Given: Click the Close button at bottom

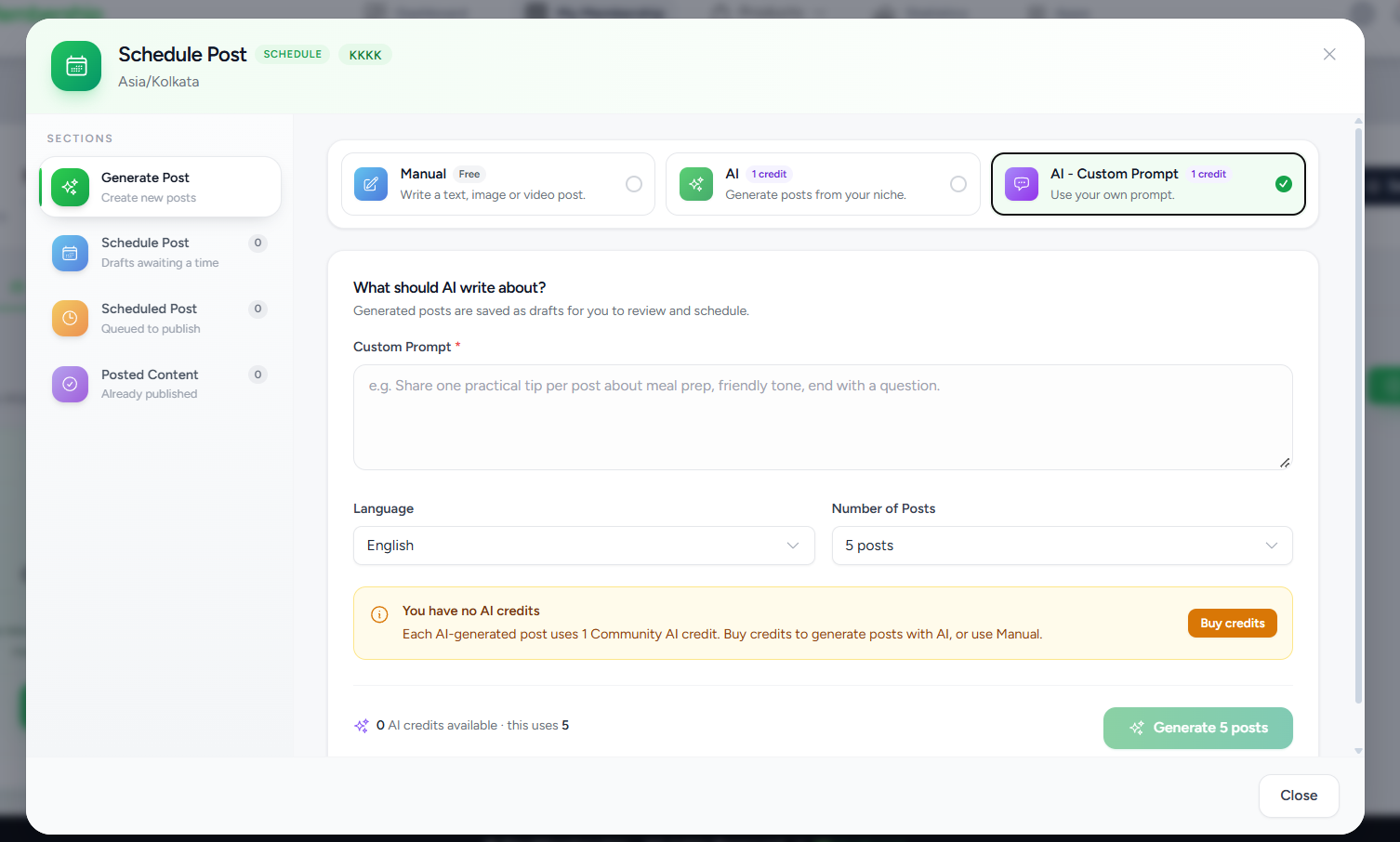Looking at the screenshot, I should point(1299,796).
